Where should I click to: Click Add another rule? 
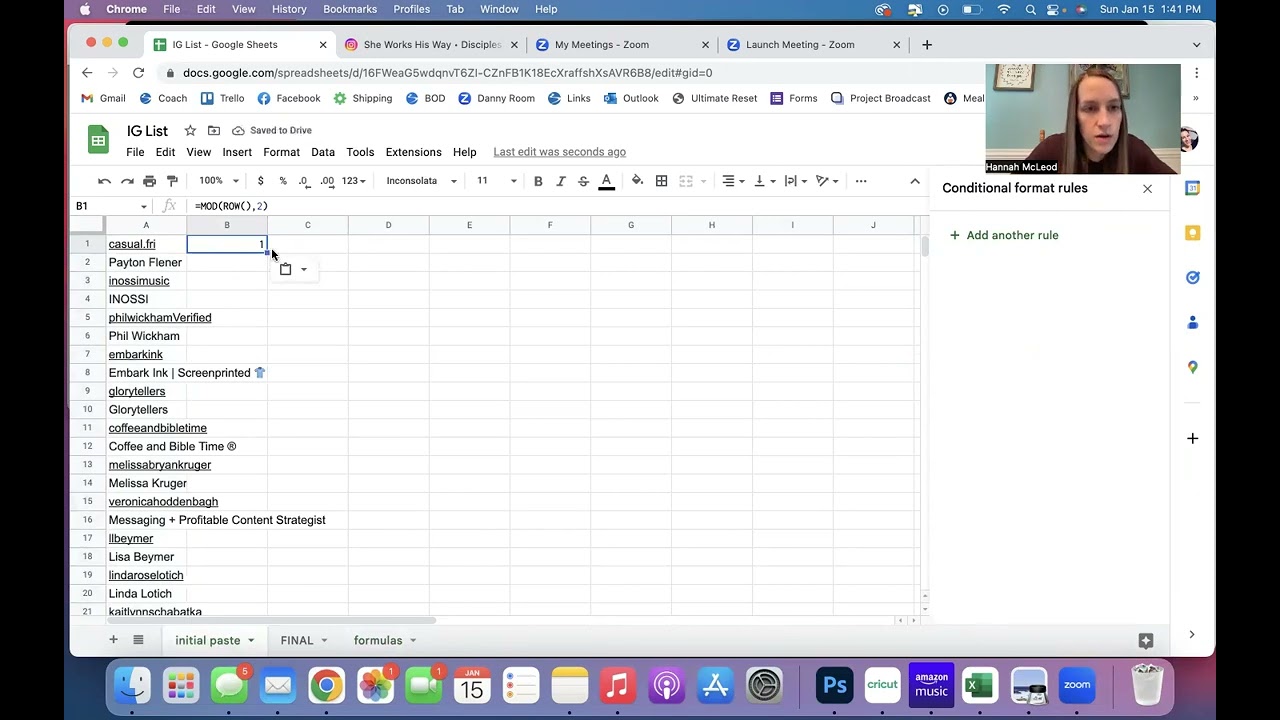point(1004,235)
